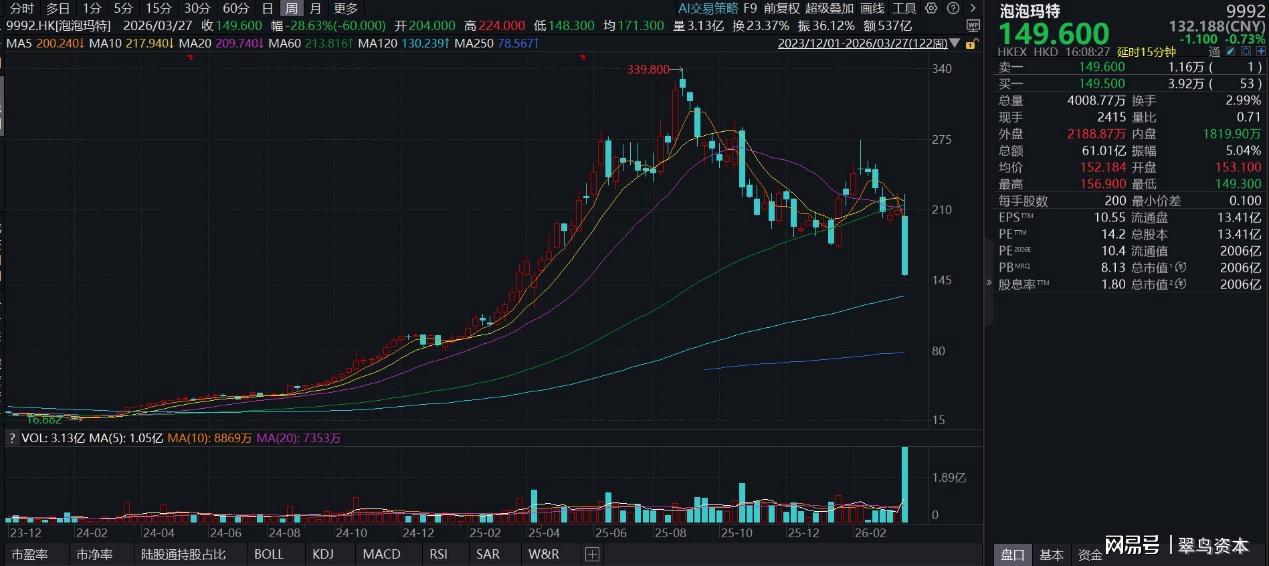Click the double-arrow icon left of 股息率
The height and width of the screenshot is (566, 1269).
pyautogui.click(x=990, y=285)
